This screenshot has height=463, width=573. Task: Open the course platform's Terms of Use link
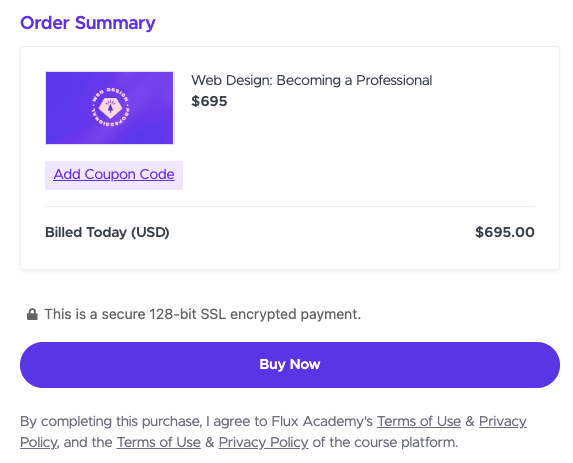tap(159, 442)
